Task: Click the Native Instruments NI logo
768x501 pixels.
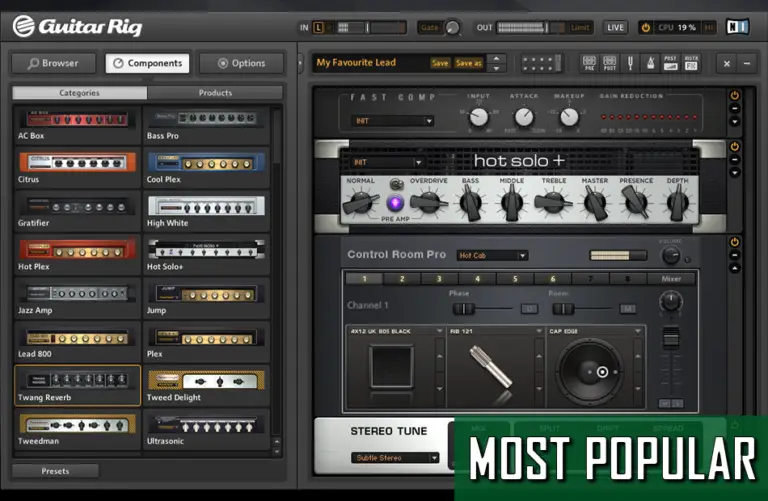Action: 737,26
